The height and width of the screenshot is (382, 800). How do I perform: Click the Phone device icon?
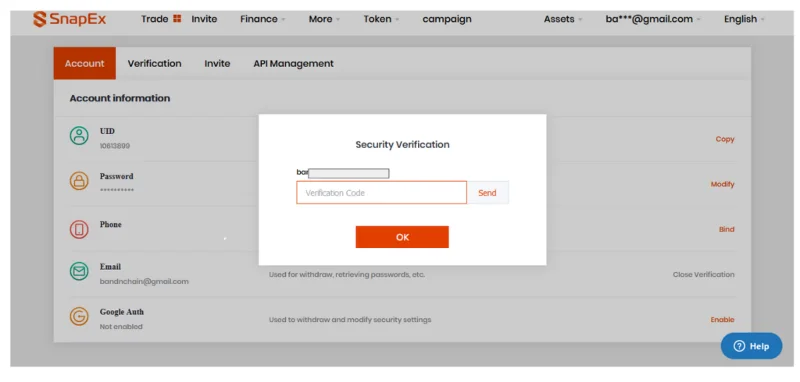pyautogui.click(x=79, y=230)
